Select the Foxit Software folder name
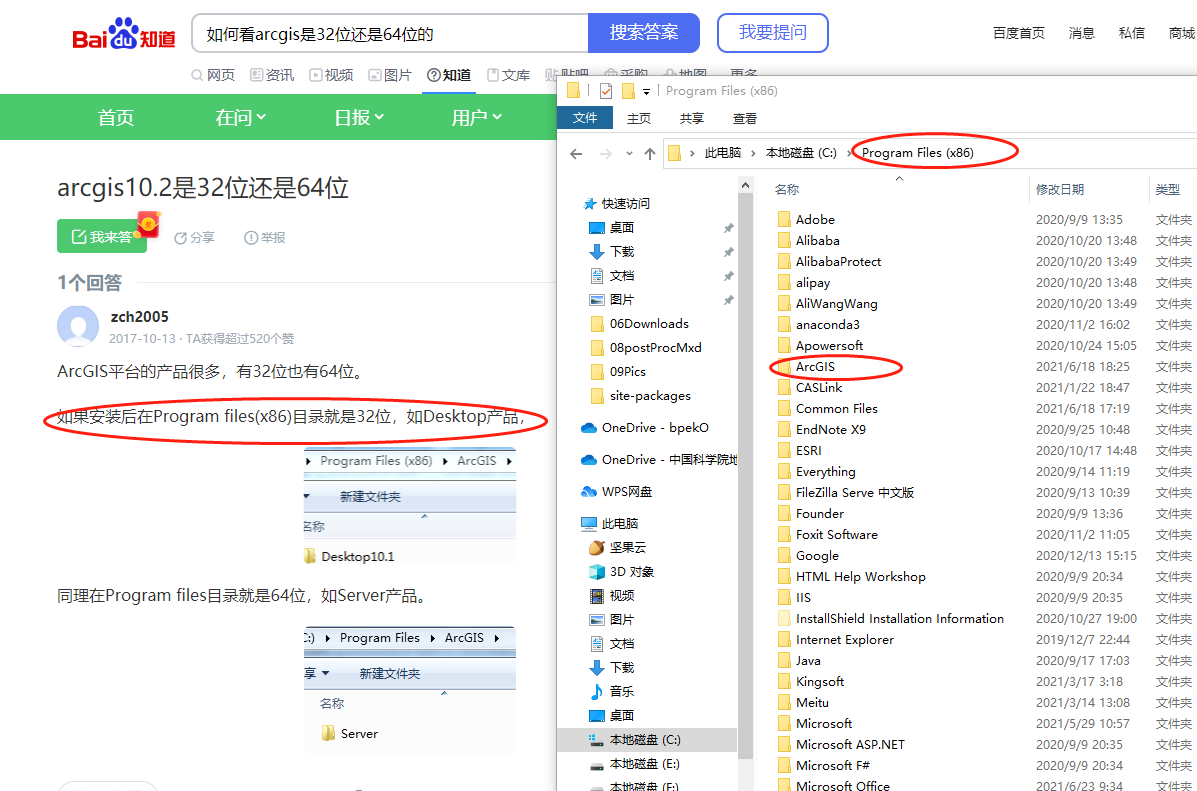 (x=837, y=534)
